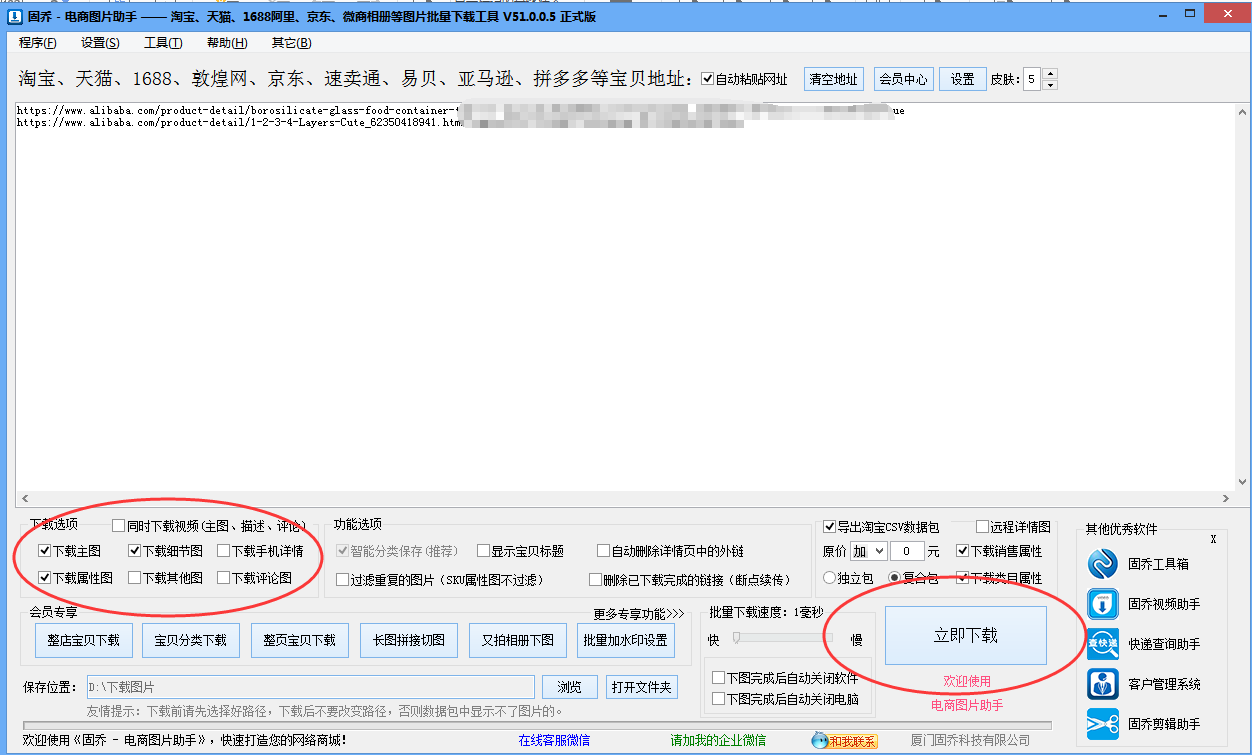This screenshot has height=755, width=1252.
Task: Open 长图拼接切图 tool button
Action: tap(409, 640)
